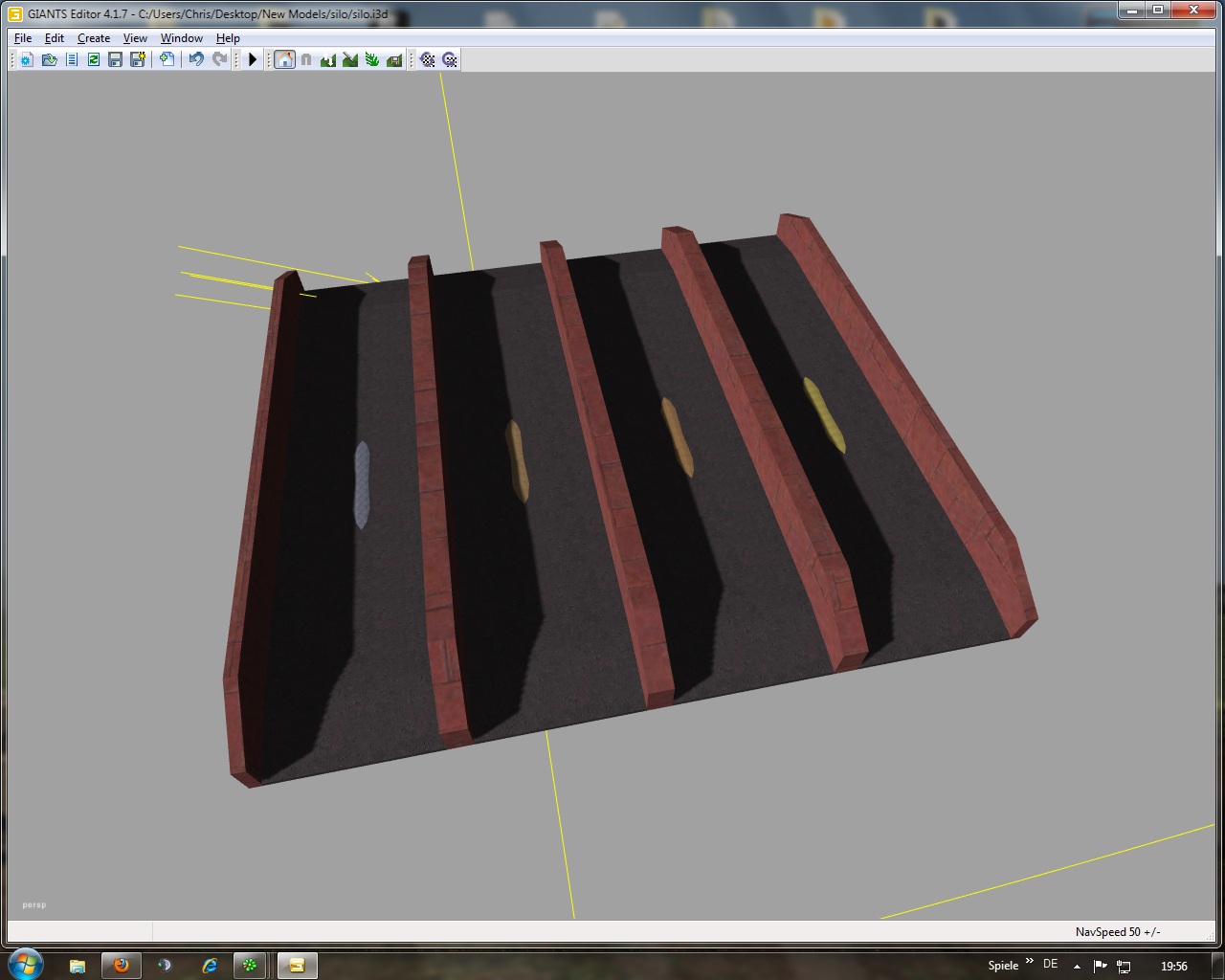Click the bright yellow heap in viewport
Viewport: 1225px width, 980px height.
pyautogui.click(x=824, y=414)
